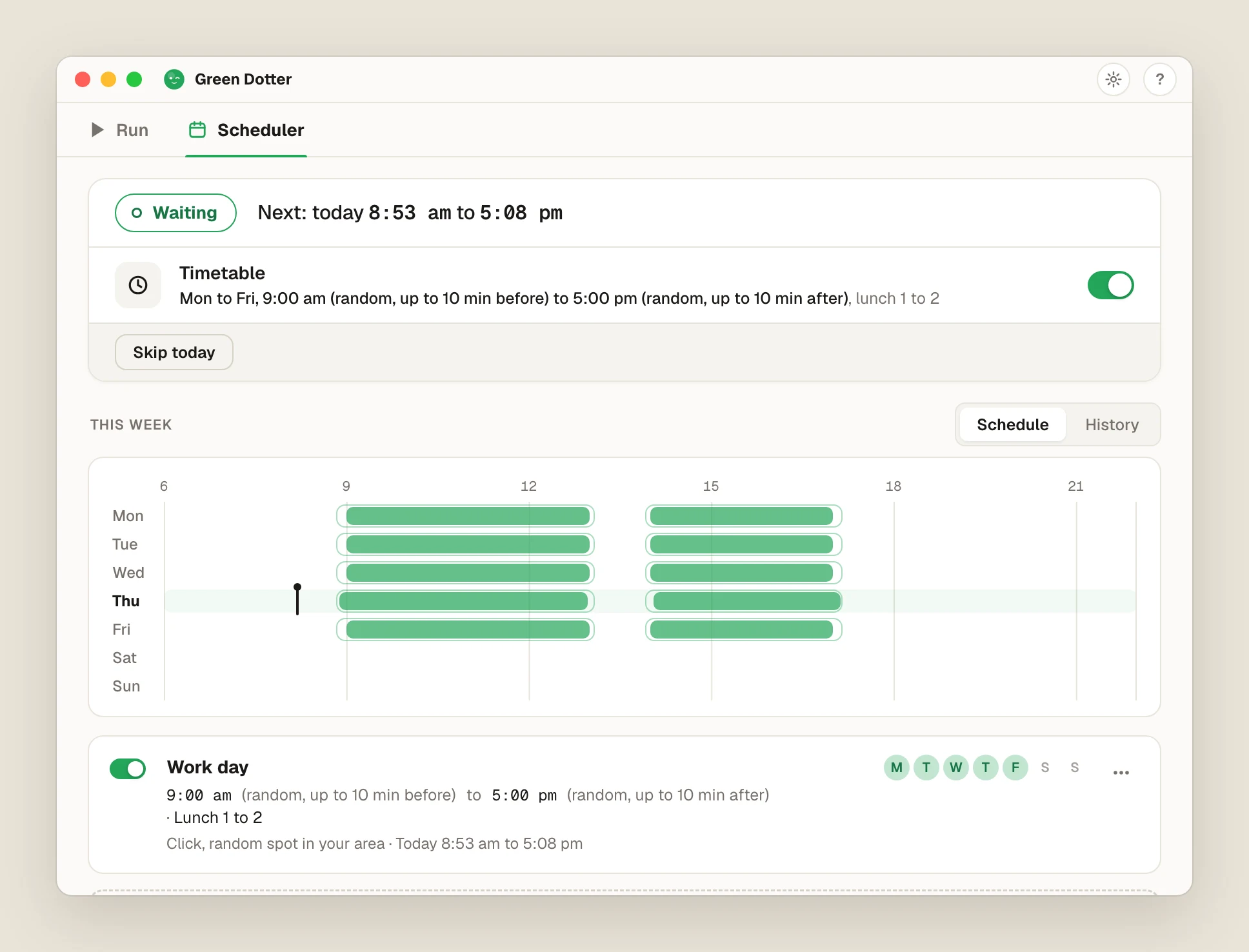Image resolution: width=1249 pixels, height=952 pixels.
Task: Click the 'Next: today 8:53 am to 5:08 pm' text
Action: tap(410, 213)
